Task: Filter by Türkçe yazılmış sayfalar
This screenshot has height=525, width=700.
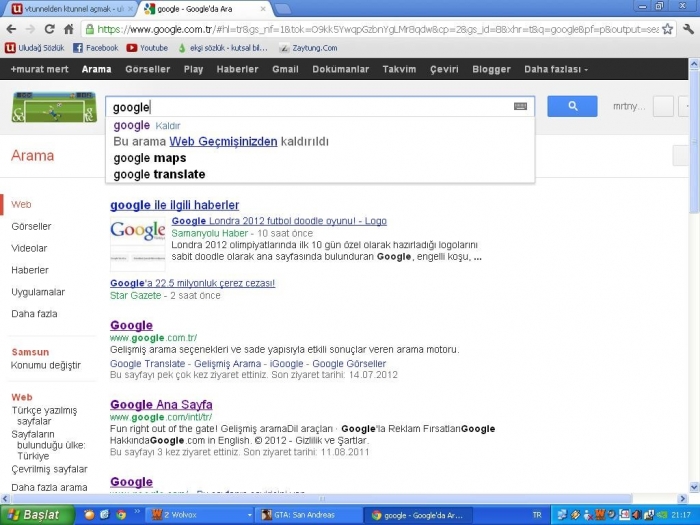Action: pyautogui.click(x=44, y=416)
